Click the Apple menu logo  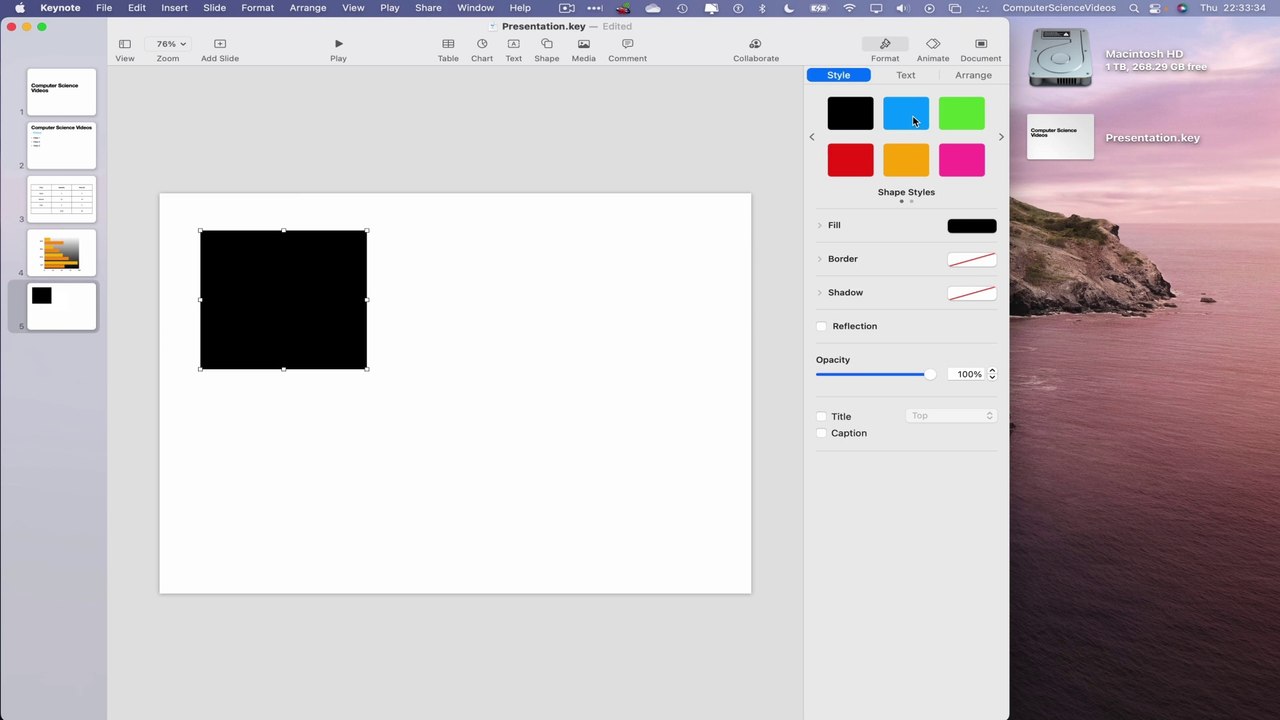pyautogui.click(x=19, y=8)
